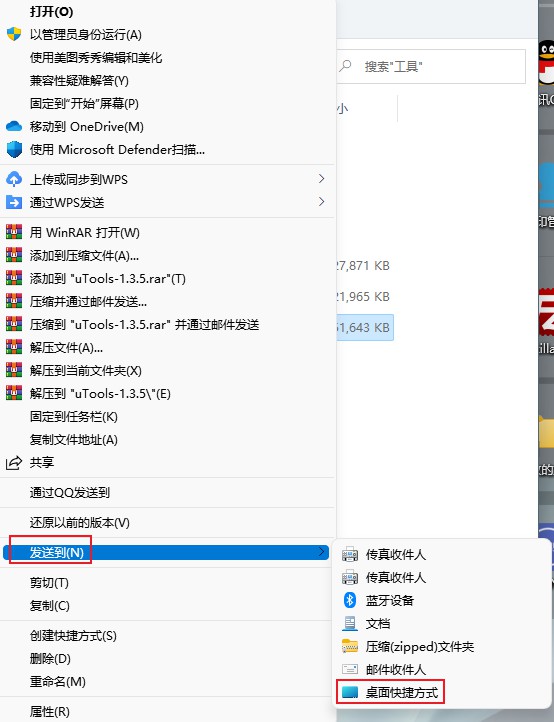This screenshot has width=554, height=722.
Task: Click the document icon beside 文档
Action: [x=350, y=623]
